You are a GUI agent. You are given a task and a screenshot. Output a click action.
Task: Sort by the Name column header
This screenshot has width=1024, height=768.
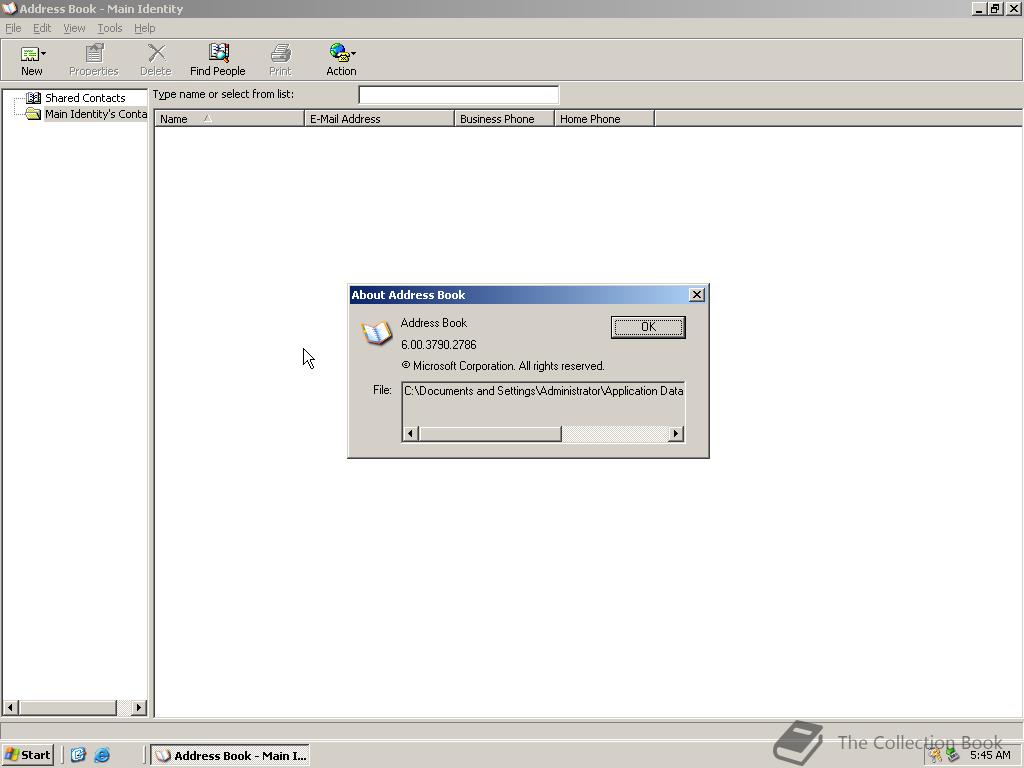pyautogui.click(x=229, y=119)
